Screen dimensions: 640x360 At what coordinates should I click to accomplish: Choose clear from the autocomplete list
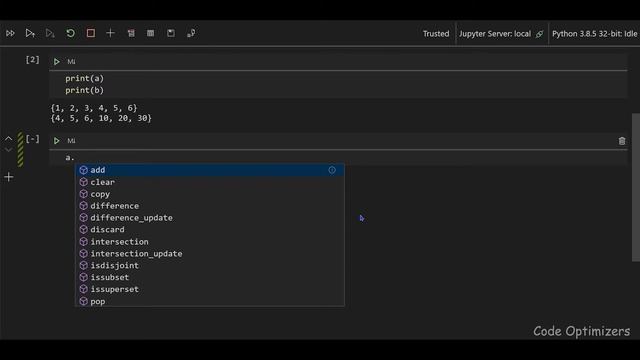tap(210, 182)
